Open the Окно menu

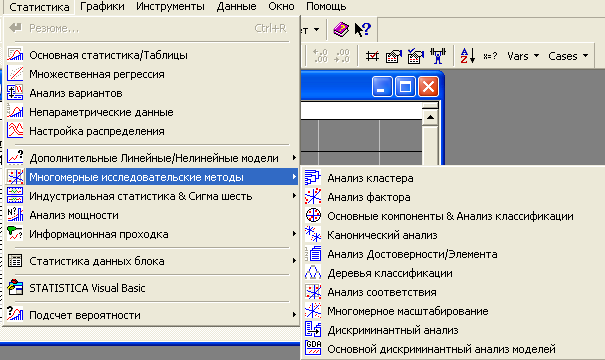pos(281,7)
